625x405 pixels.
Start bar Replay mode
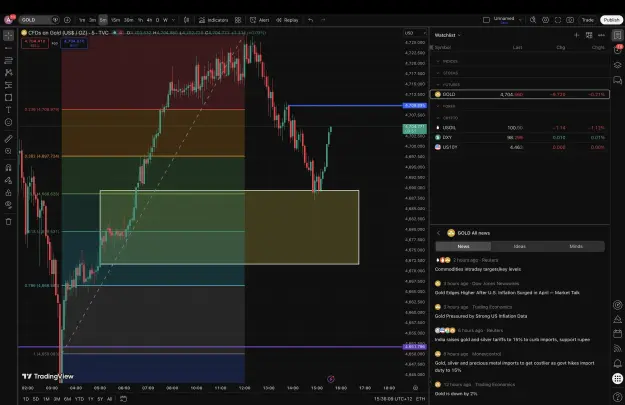click(287, 20)
